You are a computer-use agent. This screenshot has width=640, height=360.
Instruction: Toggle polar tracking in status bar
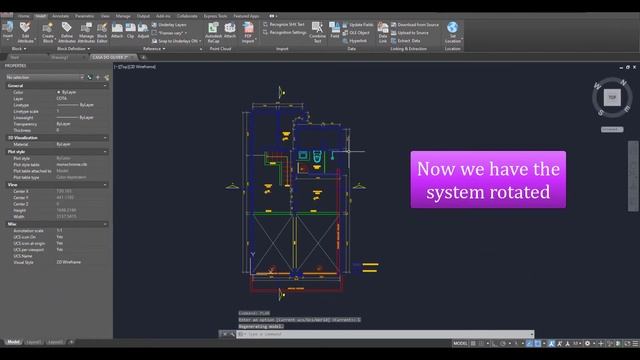[503, 344]
